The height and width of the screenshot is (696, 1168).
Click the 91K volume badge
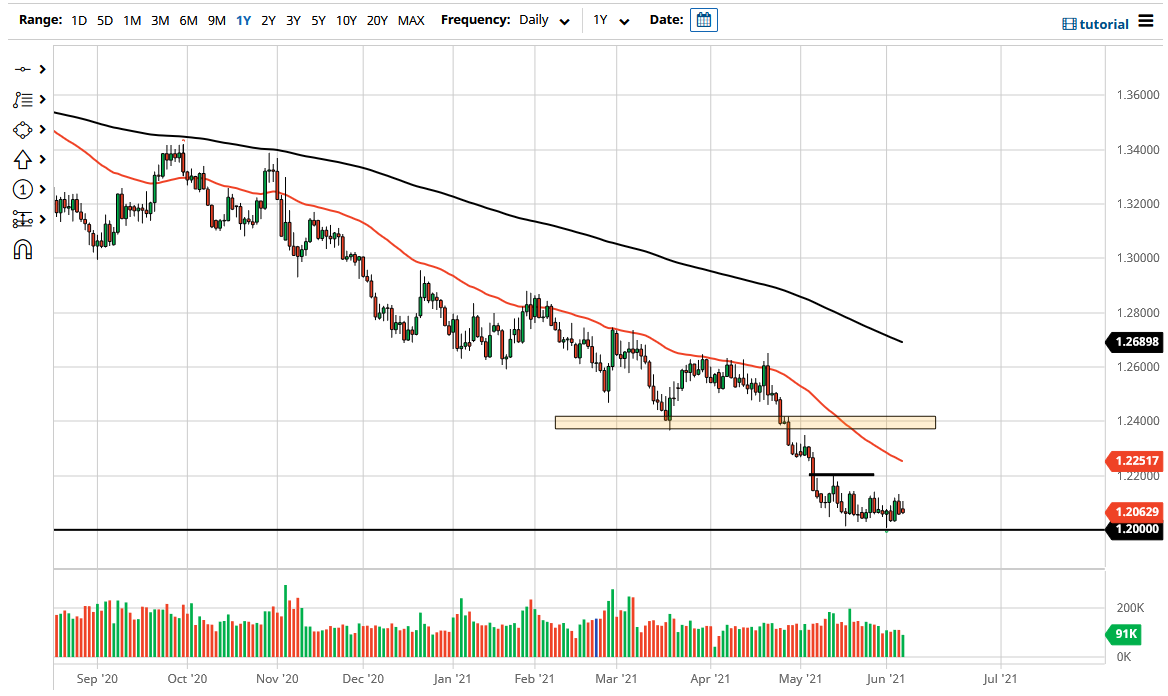pyautogui.click(x=1124, y=634)
